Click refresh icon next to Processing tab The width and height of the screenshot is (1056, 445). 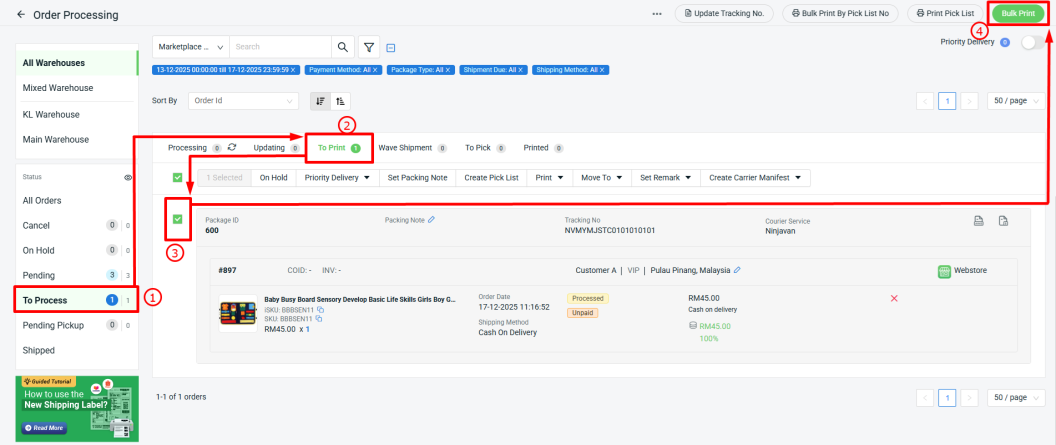pyautogui.click(x=232, y=147)
